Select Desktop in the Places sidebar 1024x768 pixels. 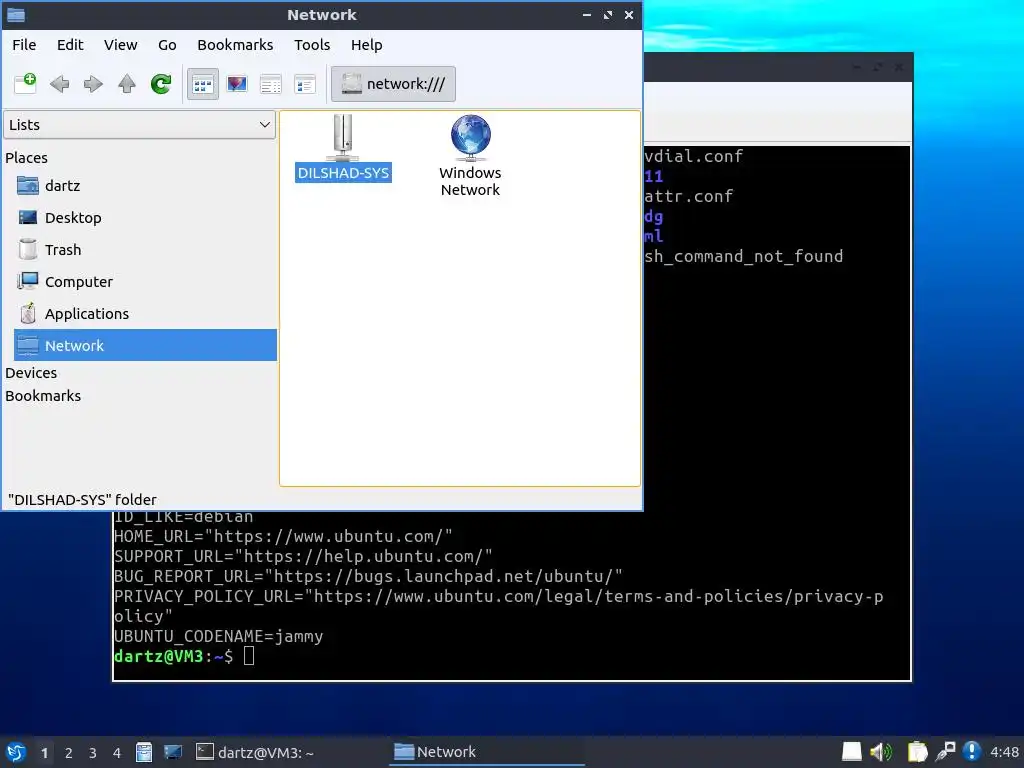[145, 217]
